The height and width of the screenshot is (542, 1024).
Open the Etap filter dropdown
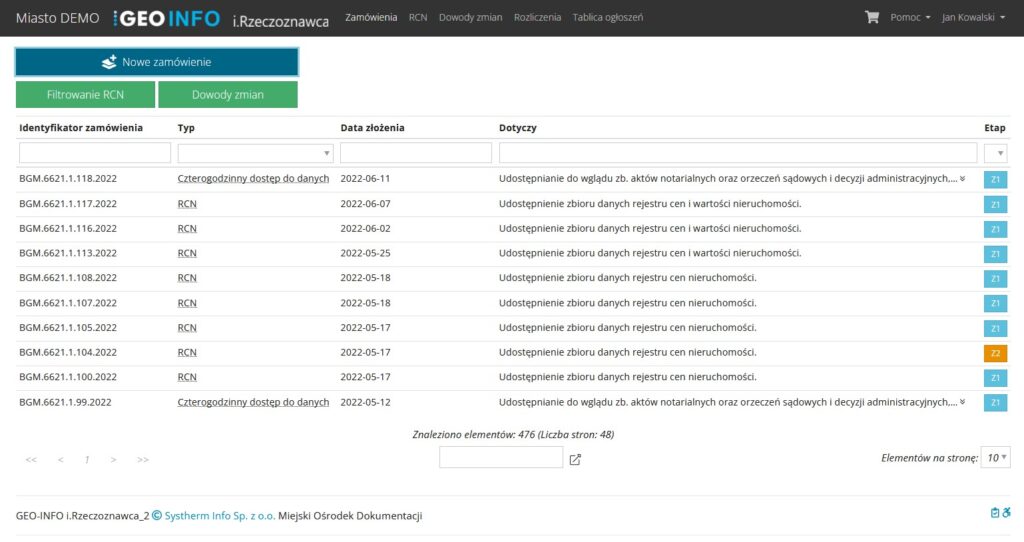click(996, 153)
